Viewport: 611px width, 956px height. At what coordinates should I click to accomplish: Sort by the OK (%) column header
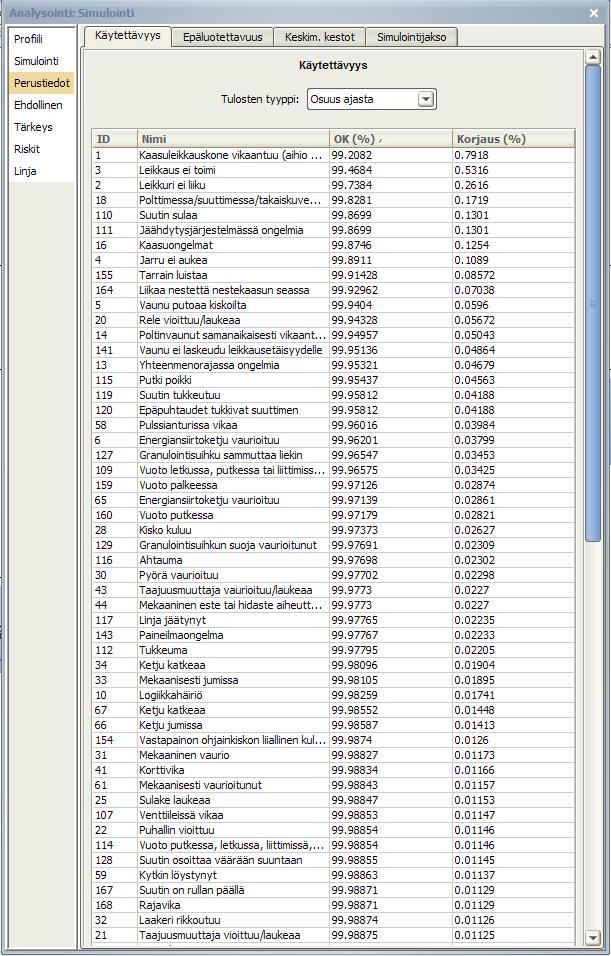click(390, 139)
